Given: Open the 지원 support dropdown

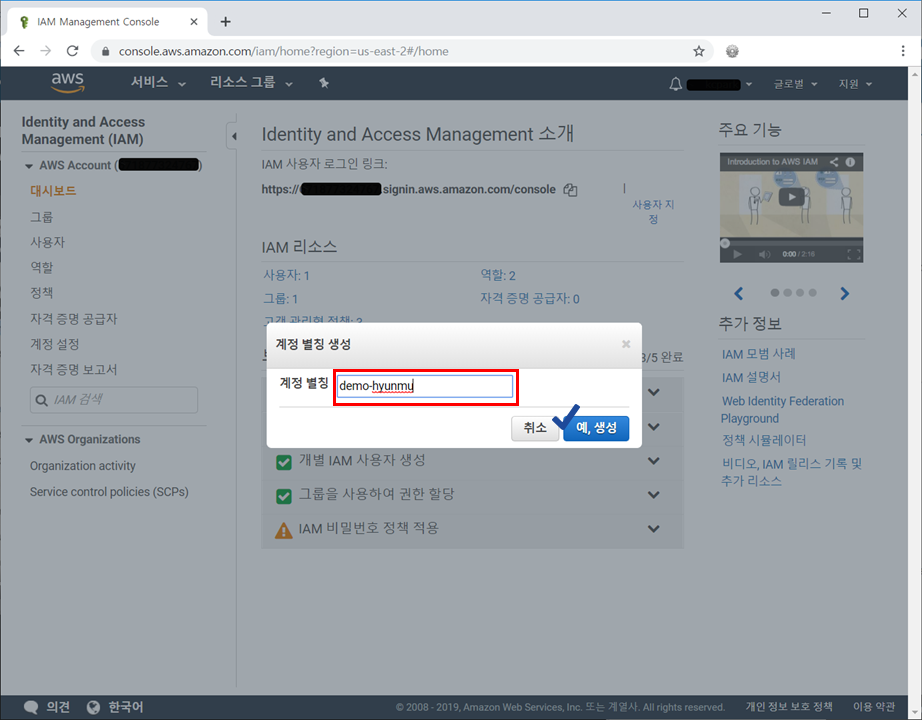Looking at the screenshot, I should coord(855,84).
